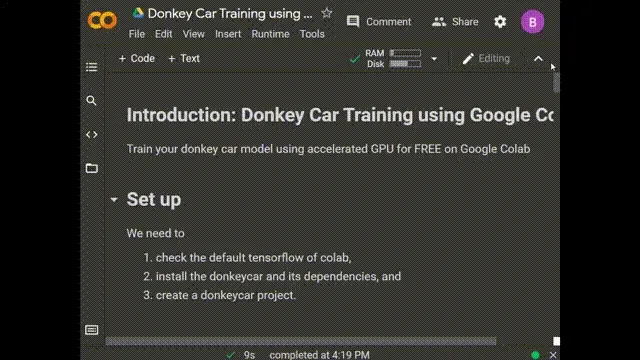
Task: Click list item 'create a donkeycar project'
Action: pyautogui.click(x=226, y=295)
